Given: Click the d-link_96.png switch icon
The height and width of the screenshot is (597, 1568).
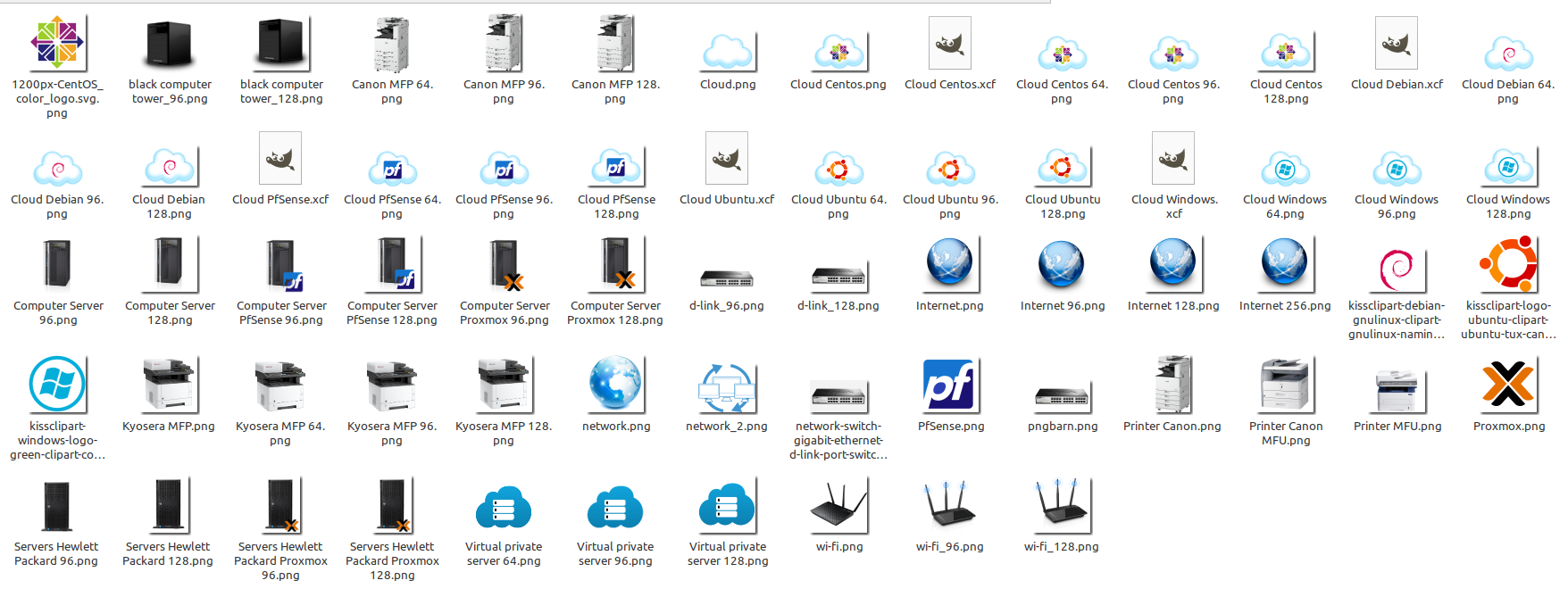Looking at the screenshot, I should (727, 278).
